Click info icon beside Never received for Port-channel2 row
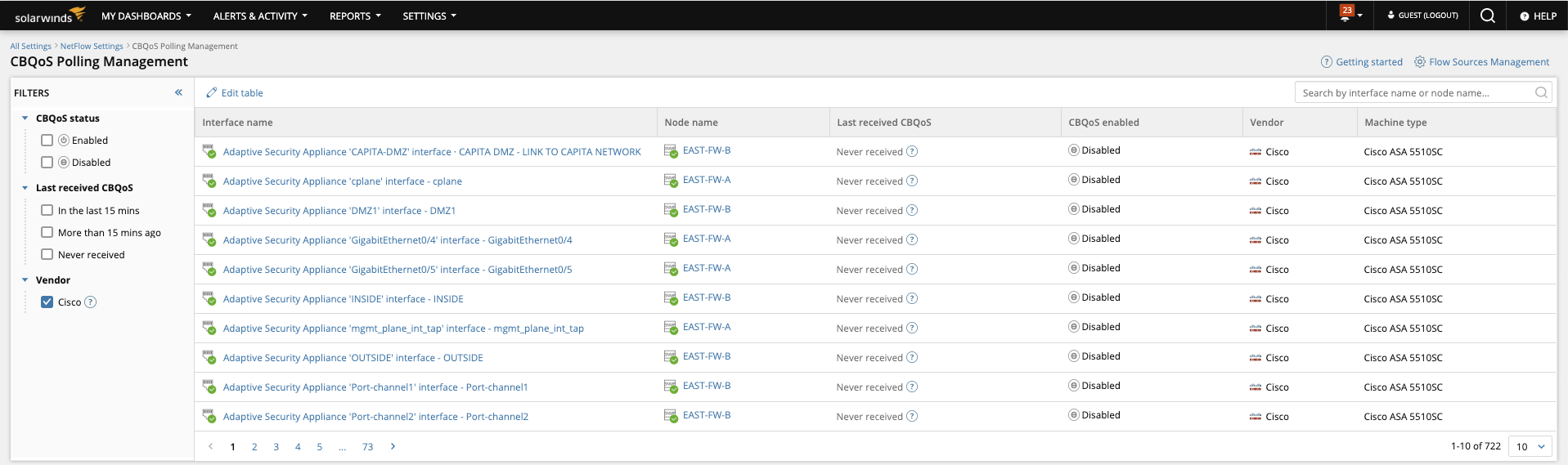Image resolution: width=1568 pixels, height=465 pixels. [912, 416]
